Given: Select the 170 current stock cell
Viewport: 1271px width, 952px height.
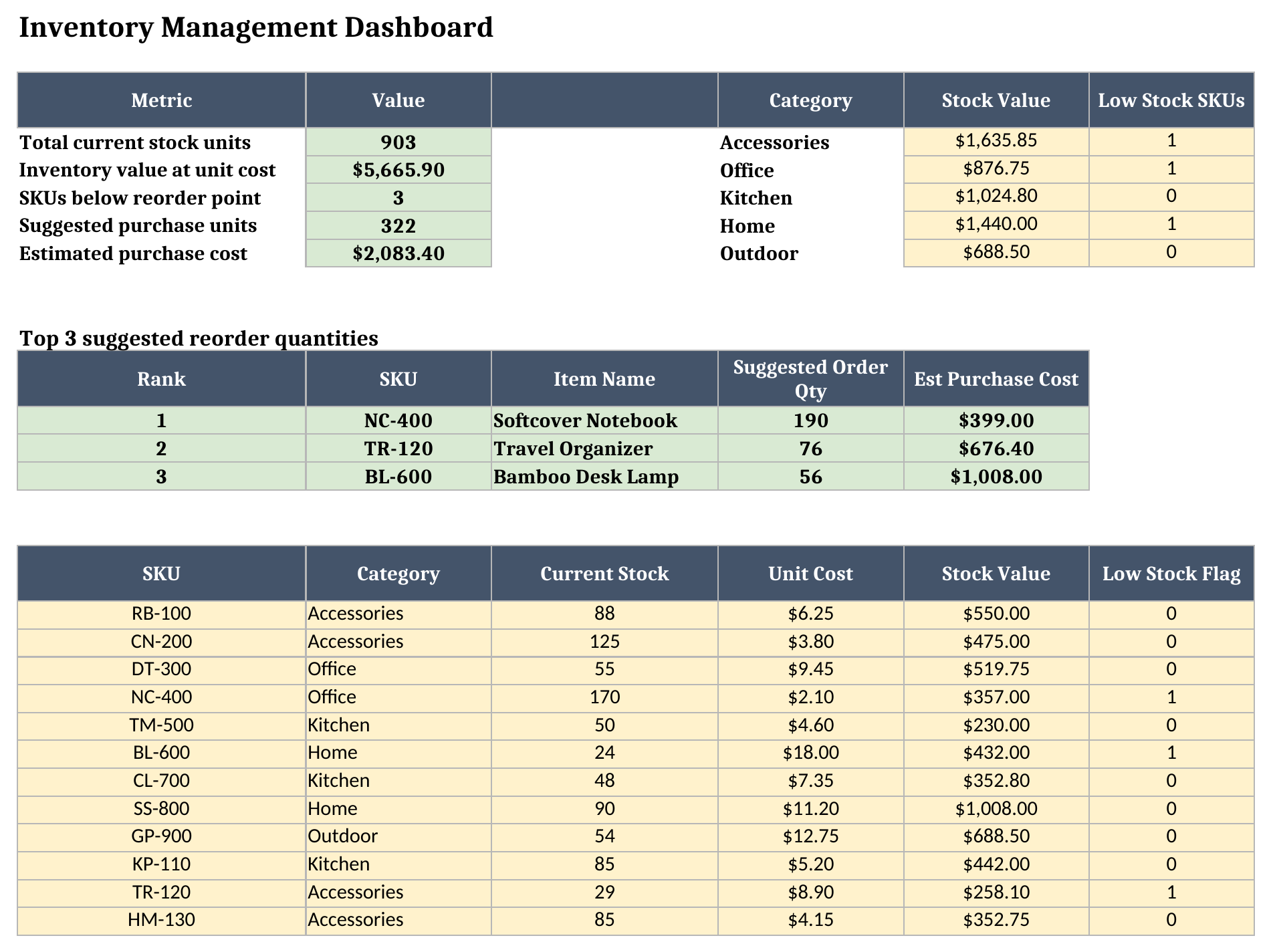Looking at the screenshot, I should (604, 697).
